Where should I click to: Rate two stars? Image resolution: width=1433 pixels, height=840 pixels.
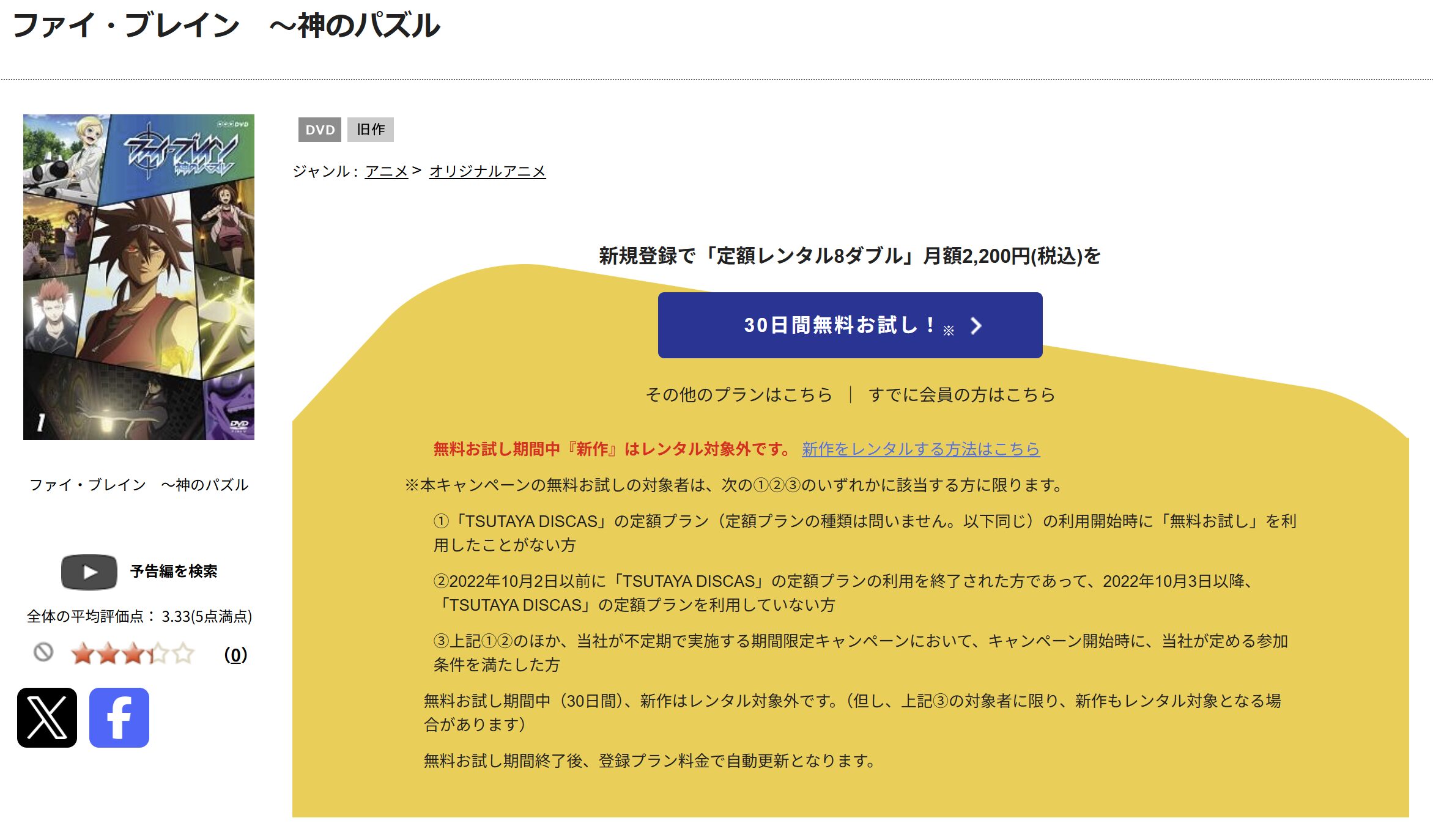108,654
